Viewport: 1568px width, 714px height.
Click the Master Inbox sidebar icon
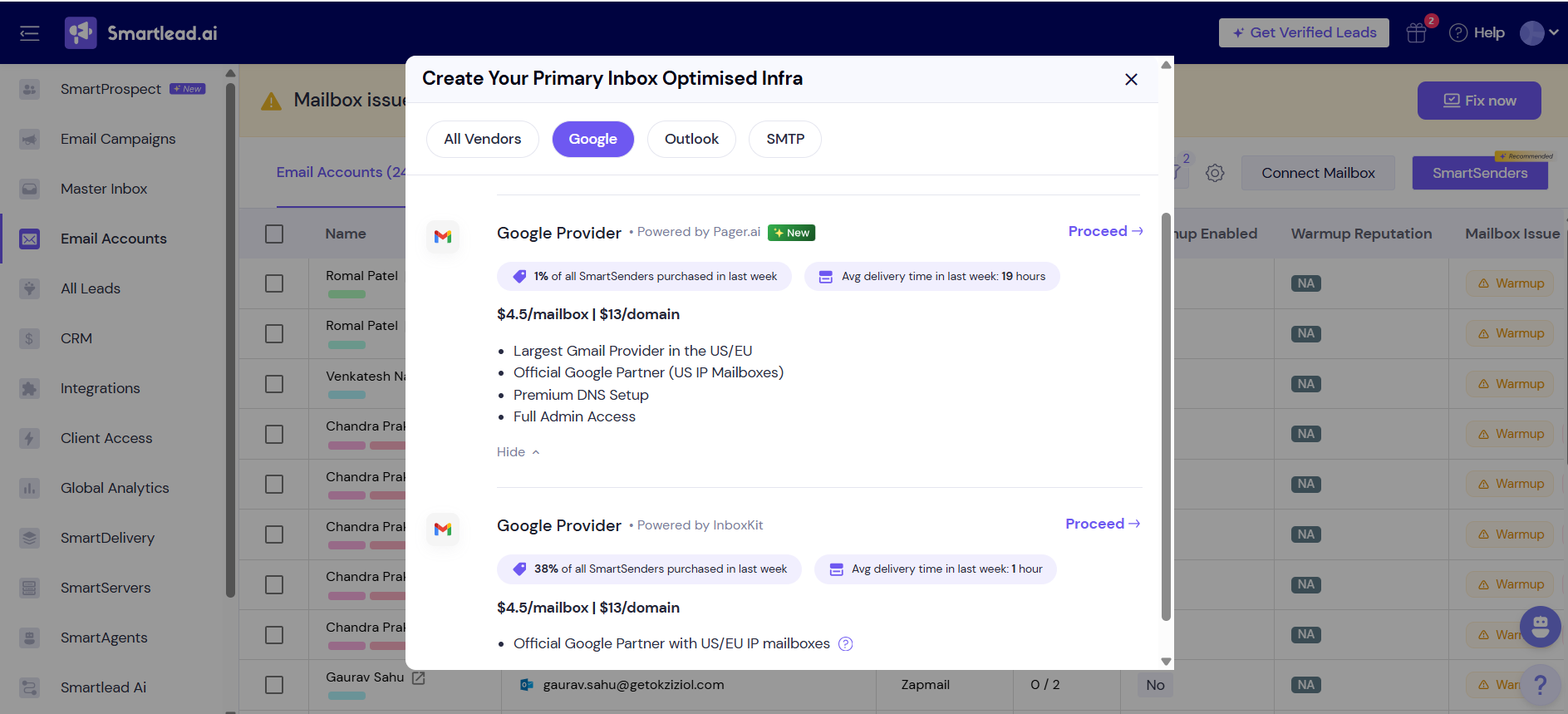tap(30, 189)
